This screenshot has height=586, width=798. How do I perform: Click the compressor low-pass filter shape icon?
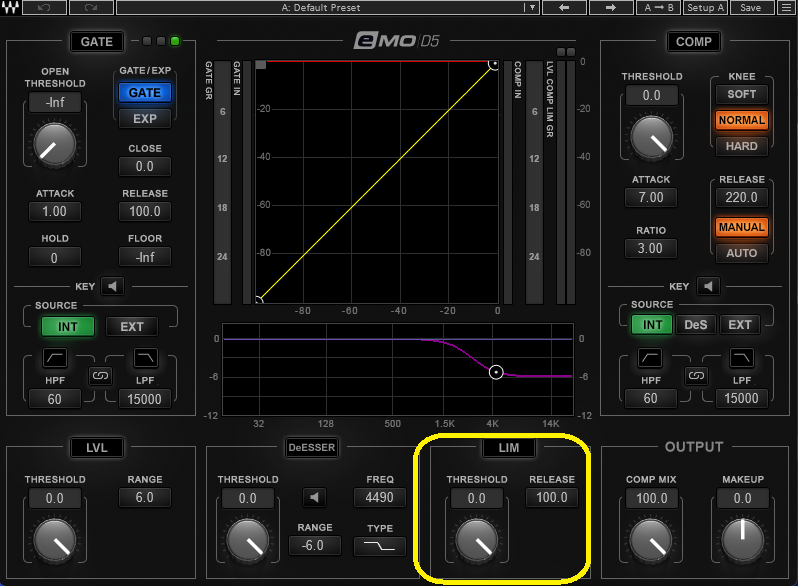coord(741,358)
